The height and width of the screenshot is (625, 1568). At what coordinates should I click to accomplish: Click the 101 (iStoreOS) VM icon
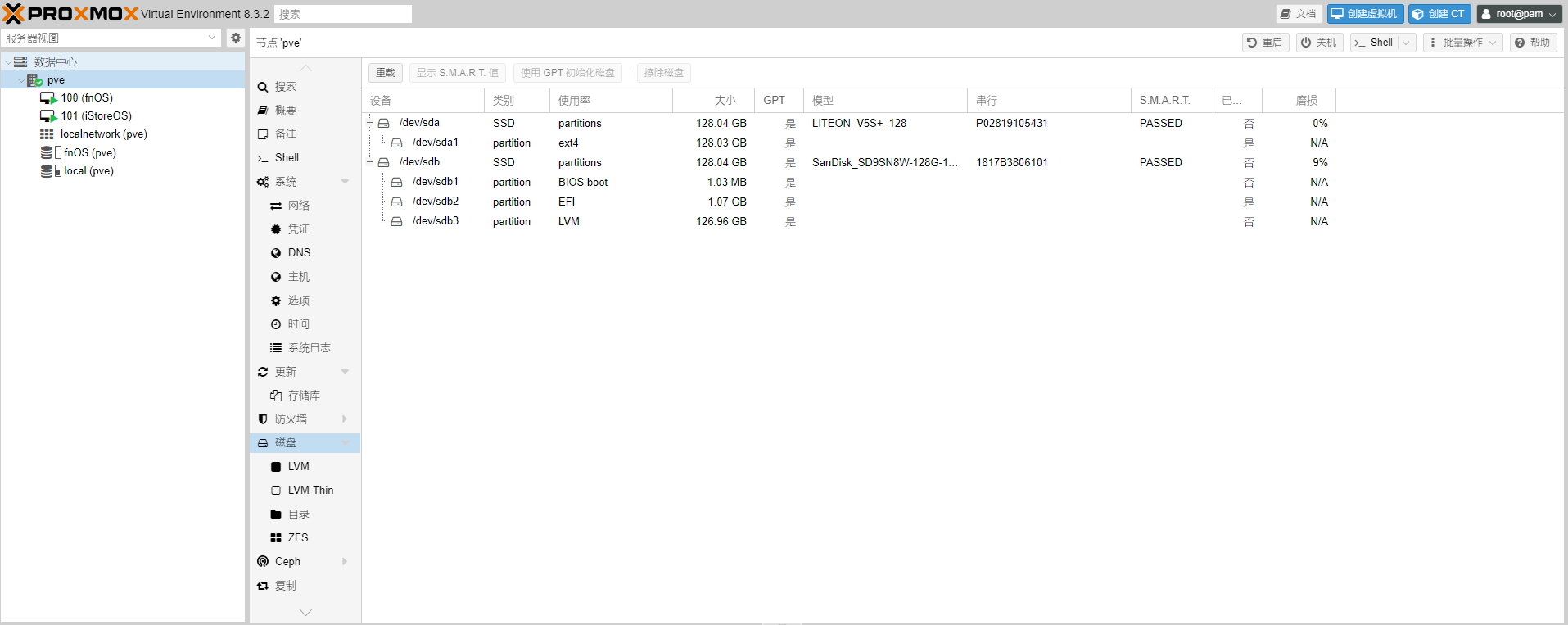[x=48, y=116]
